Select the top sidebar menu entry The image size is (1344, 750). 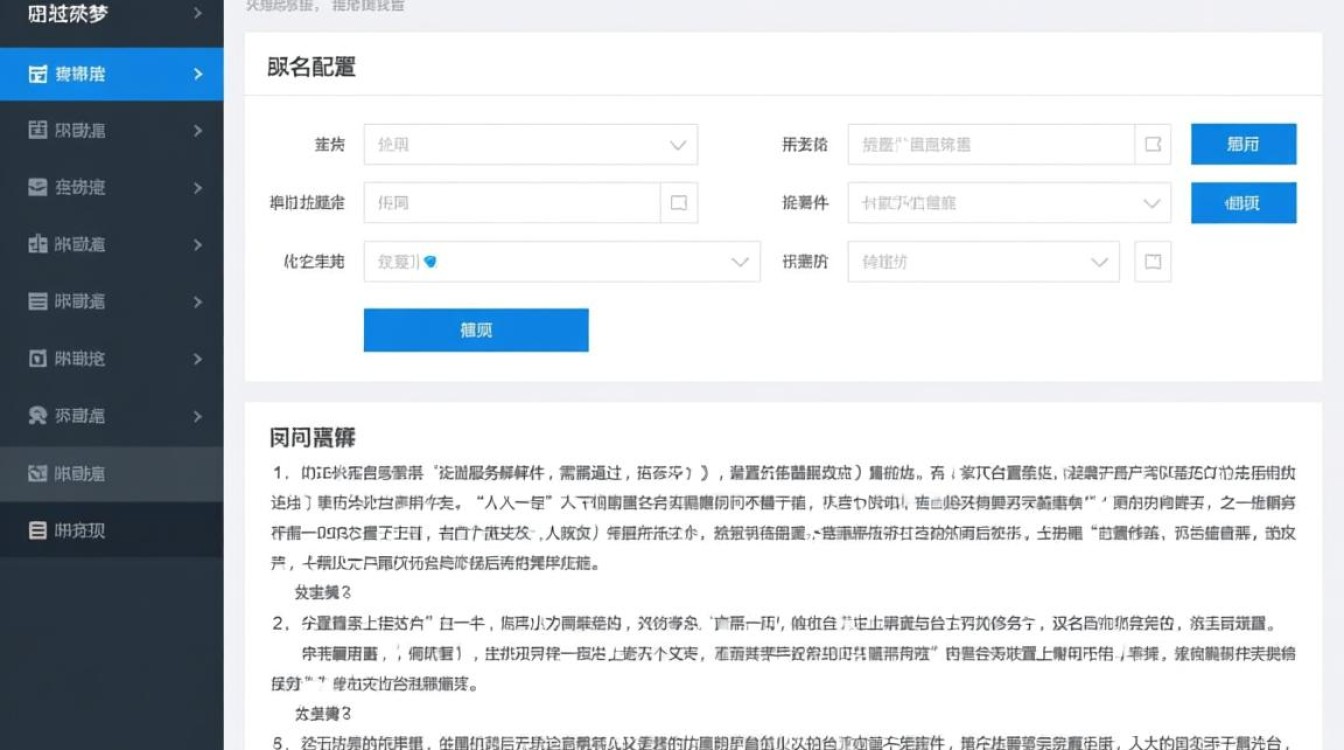pos(110,14)
